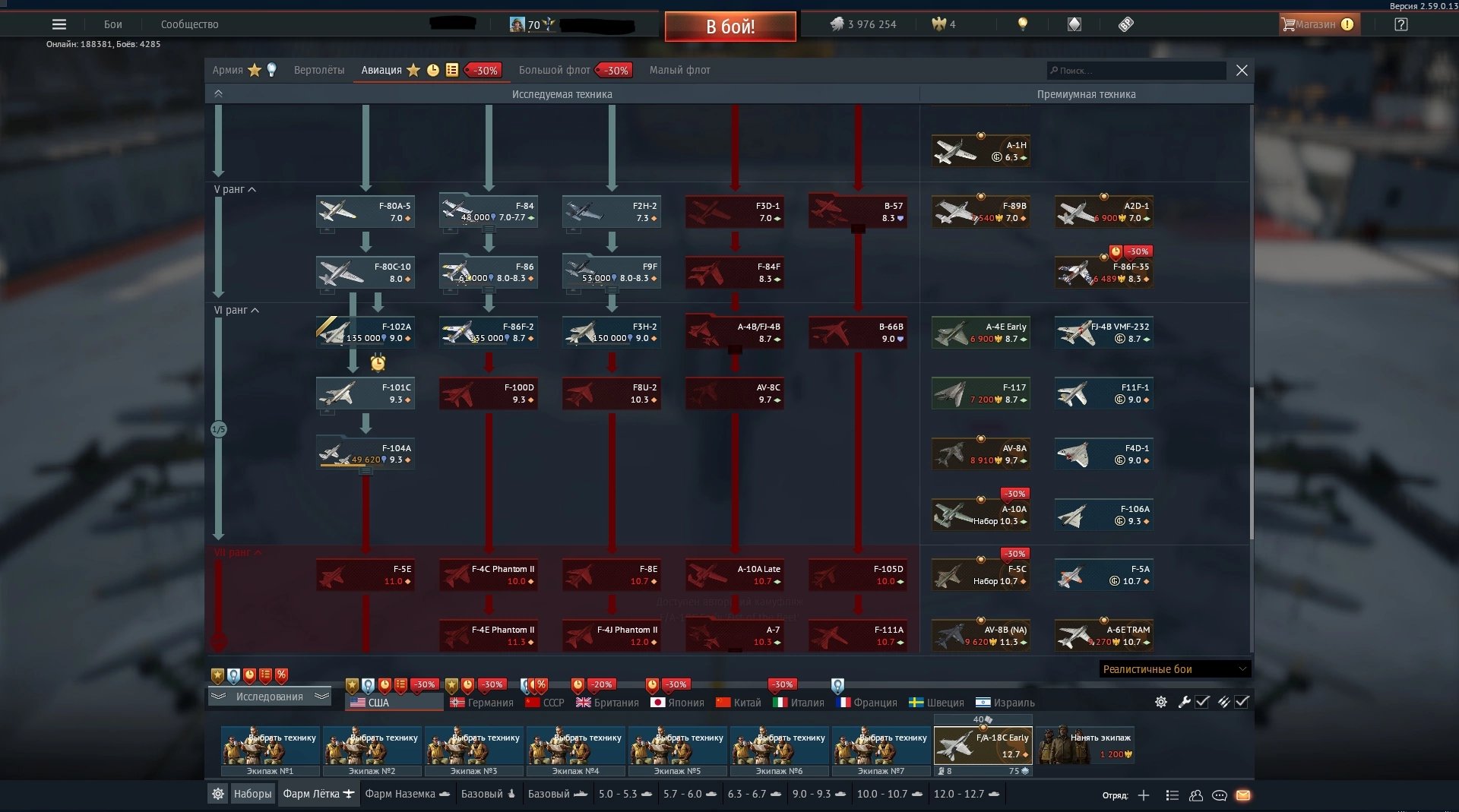Toggle auto-refill ammo checkbox
This screenshot has height=812, width=1459.
(1242, 702)
